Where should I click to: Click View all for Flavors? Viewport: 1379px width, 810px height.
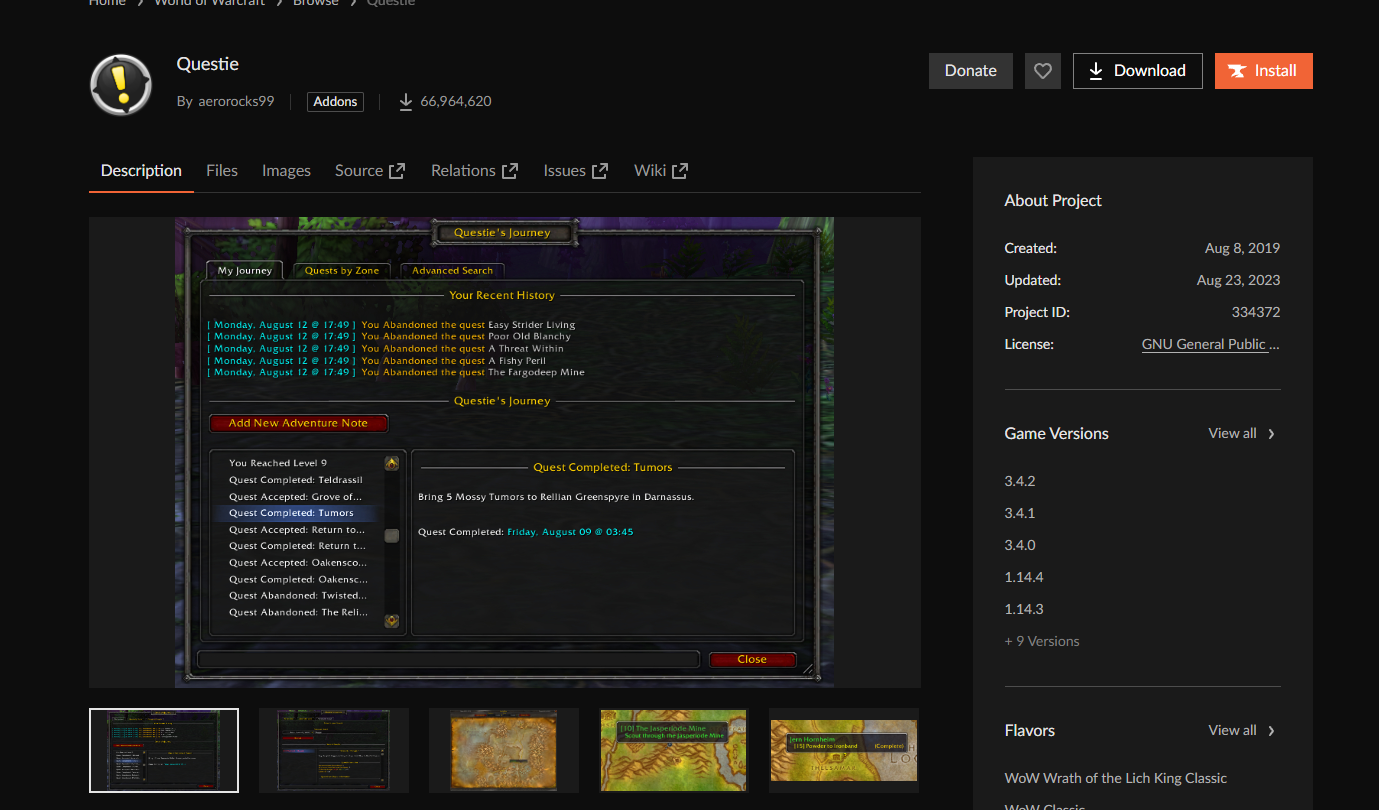pyautogui.click(x=1232, y=730)
